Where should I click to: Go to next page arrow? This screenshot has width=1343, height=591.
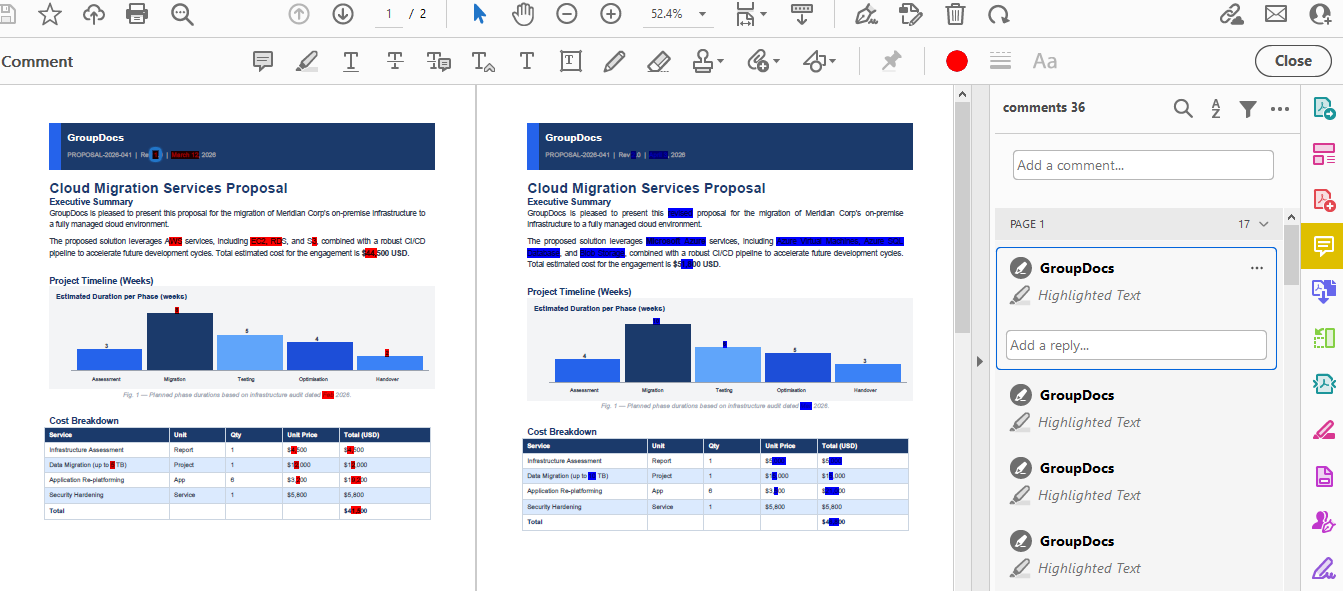[343, 14]
